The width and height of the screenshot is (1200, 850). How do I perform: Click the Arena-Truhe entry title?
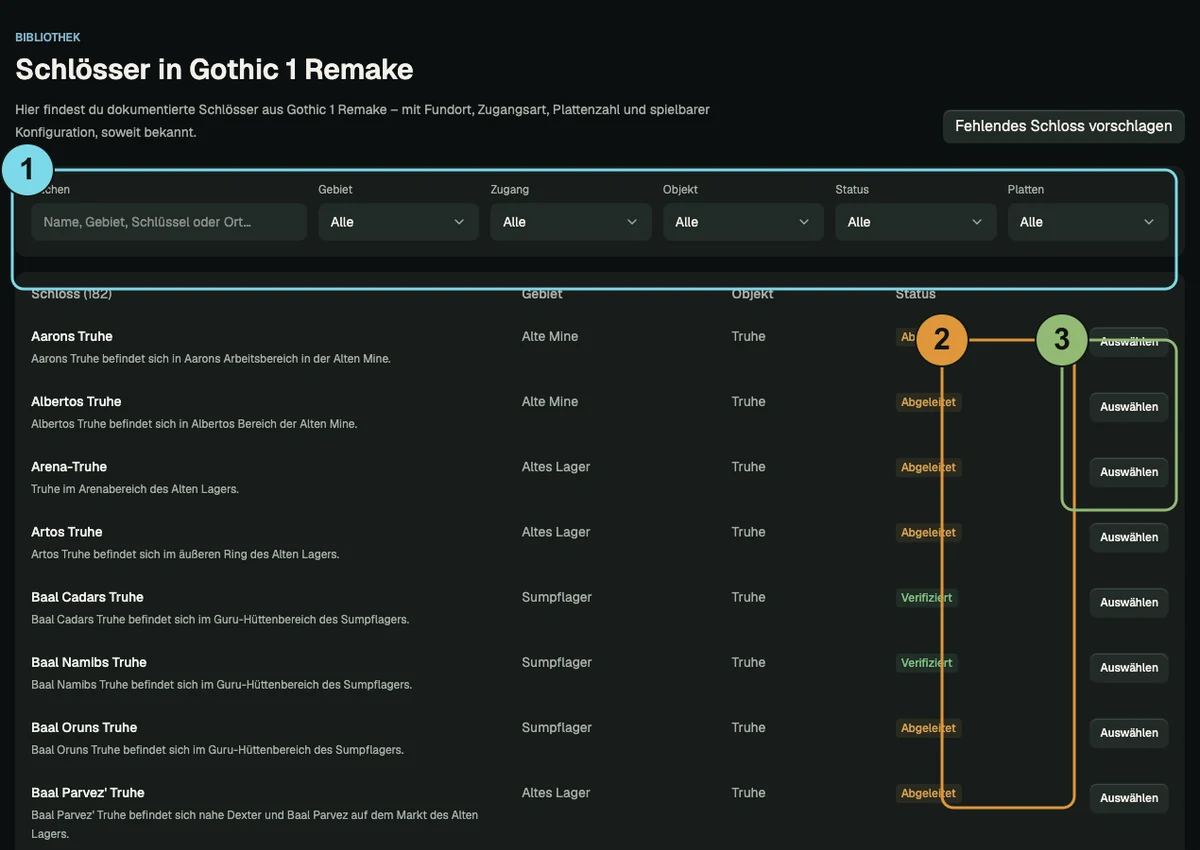click(x=69, y=466)
